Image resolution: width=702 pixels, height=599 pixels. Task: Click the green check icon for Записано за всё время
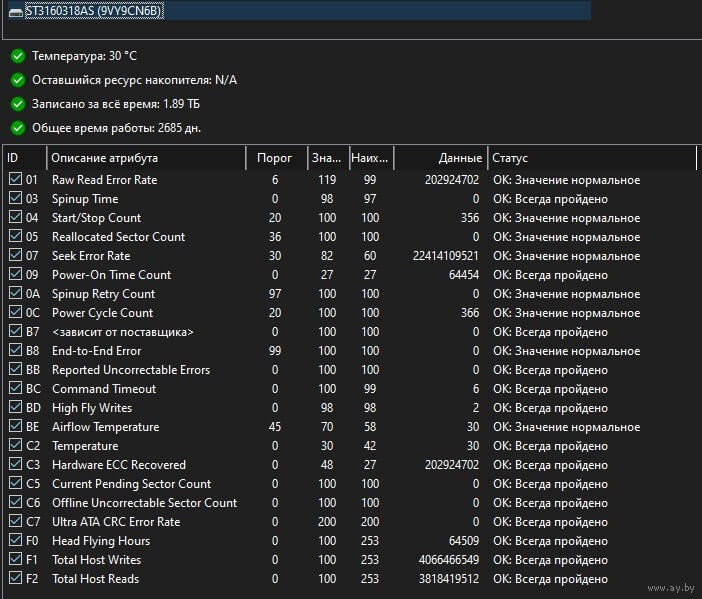(x=18, y=104)
